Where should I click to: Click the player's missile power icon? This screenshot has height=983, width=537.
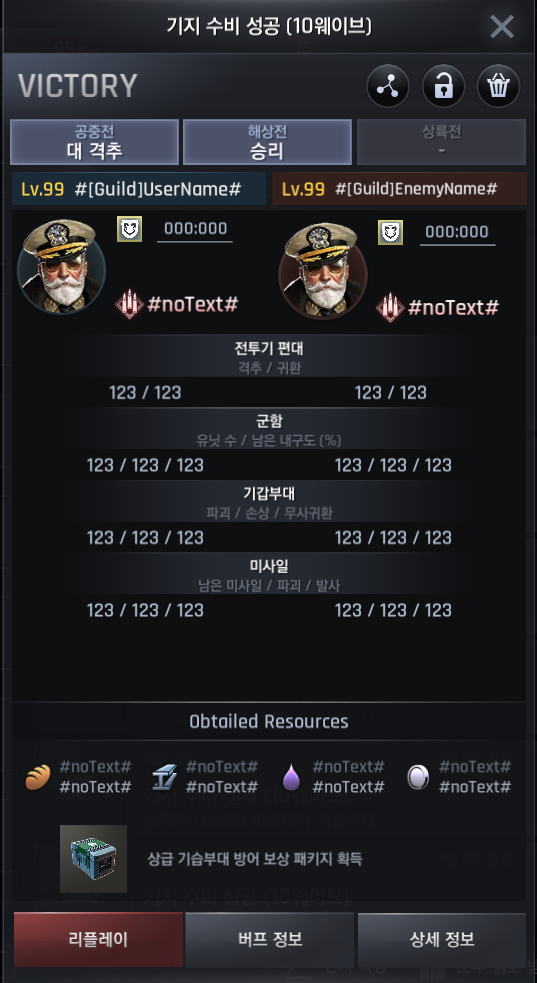click(129, 305)
